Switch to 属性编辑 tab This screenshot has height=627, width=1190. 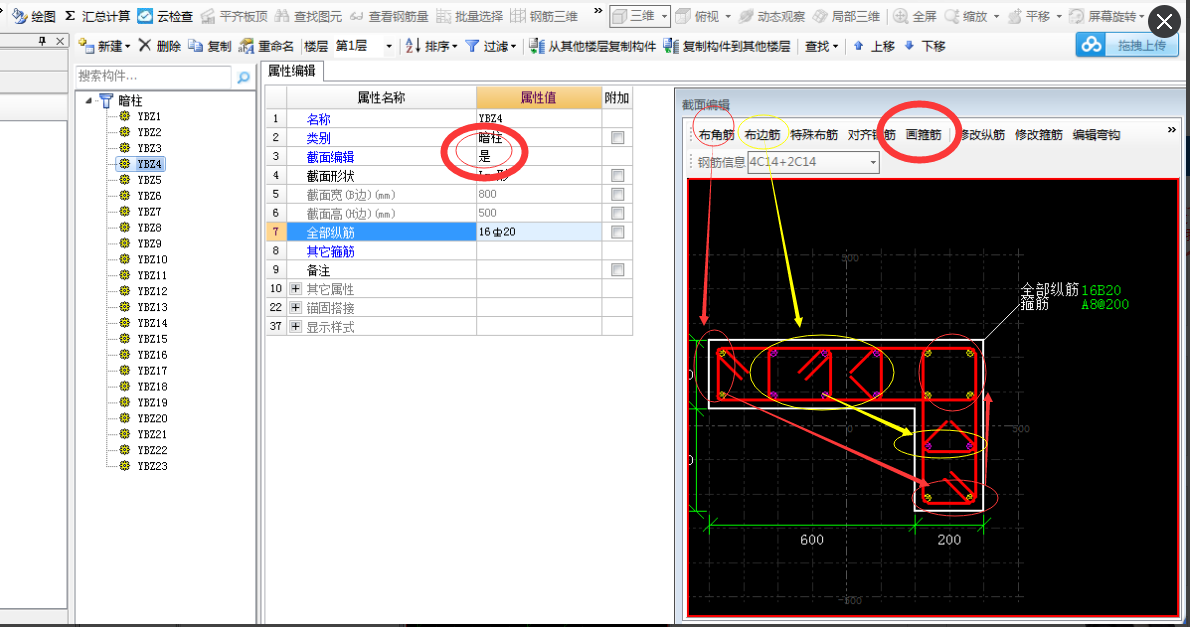click(292, 71)
